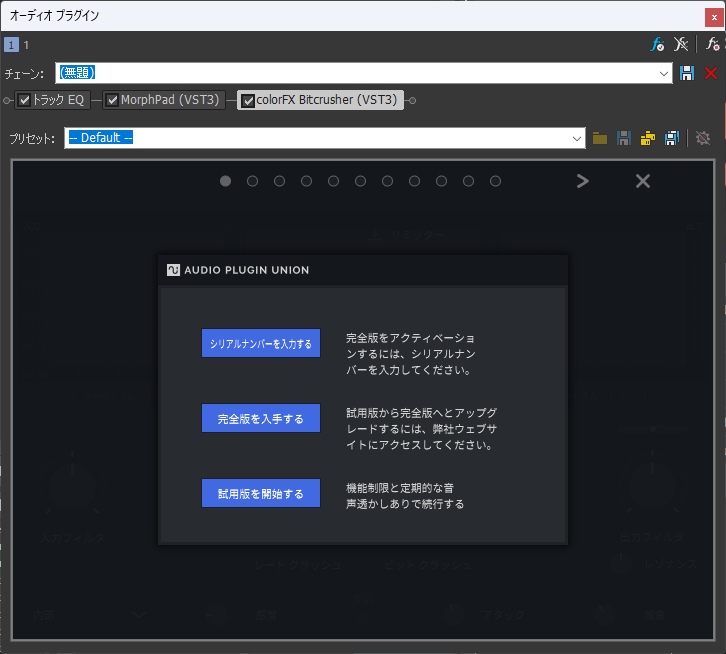The image size is (726, 654).
Task: Click the plugin chain FX add icon
Action: pos(657,44)
